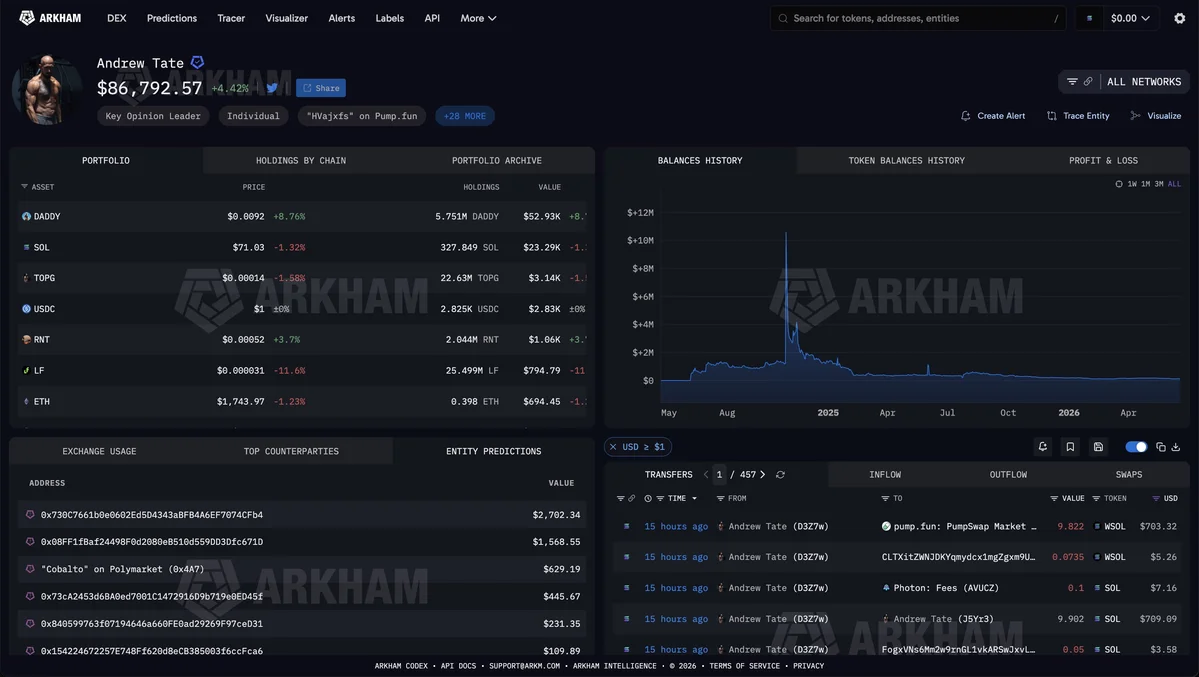Screen dimensions: 1199x677
Task: Open Terms of Service footer link
Action: [744, 666]
